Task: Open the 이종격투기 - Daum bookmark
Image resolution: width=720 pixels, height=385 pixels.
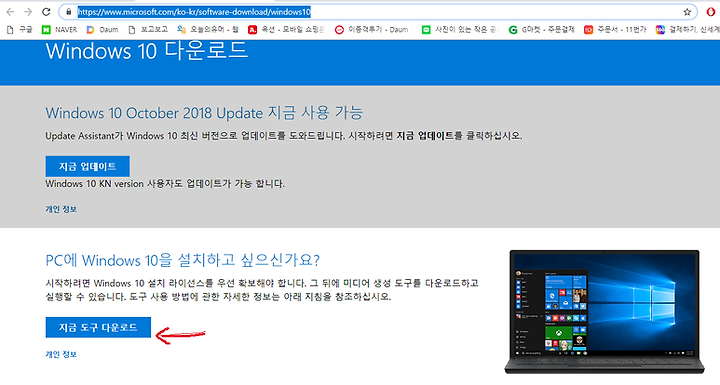Action: point(371,29)
